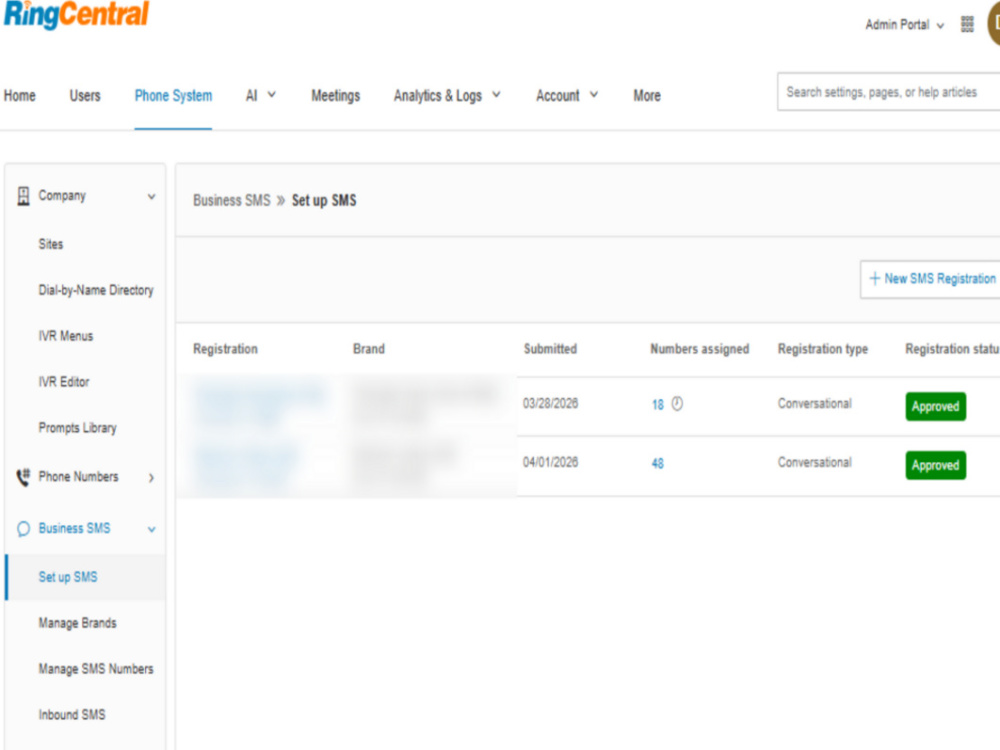The width and height of the screenshot is (1000, 750).
Task: Click the Phone Numbers handset icon
Action: [x=24, y=477]
